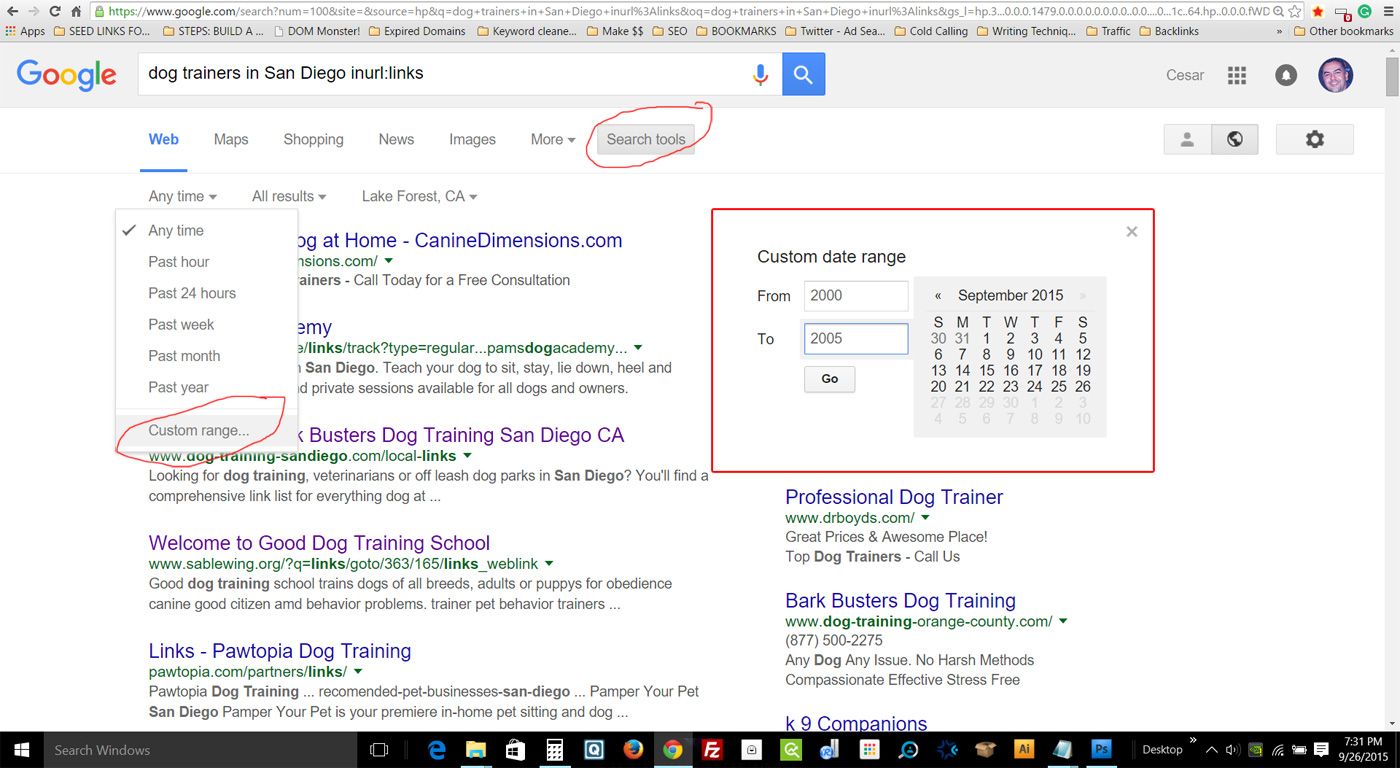Image resolution: width=1400 pixels, height=768 pixels.
Task: Expand the Any time dropdown
Action: point(183,197)
